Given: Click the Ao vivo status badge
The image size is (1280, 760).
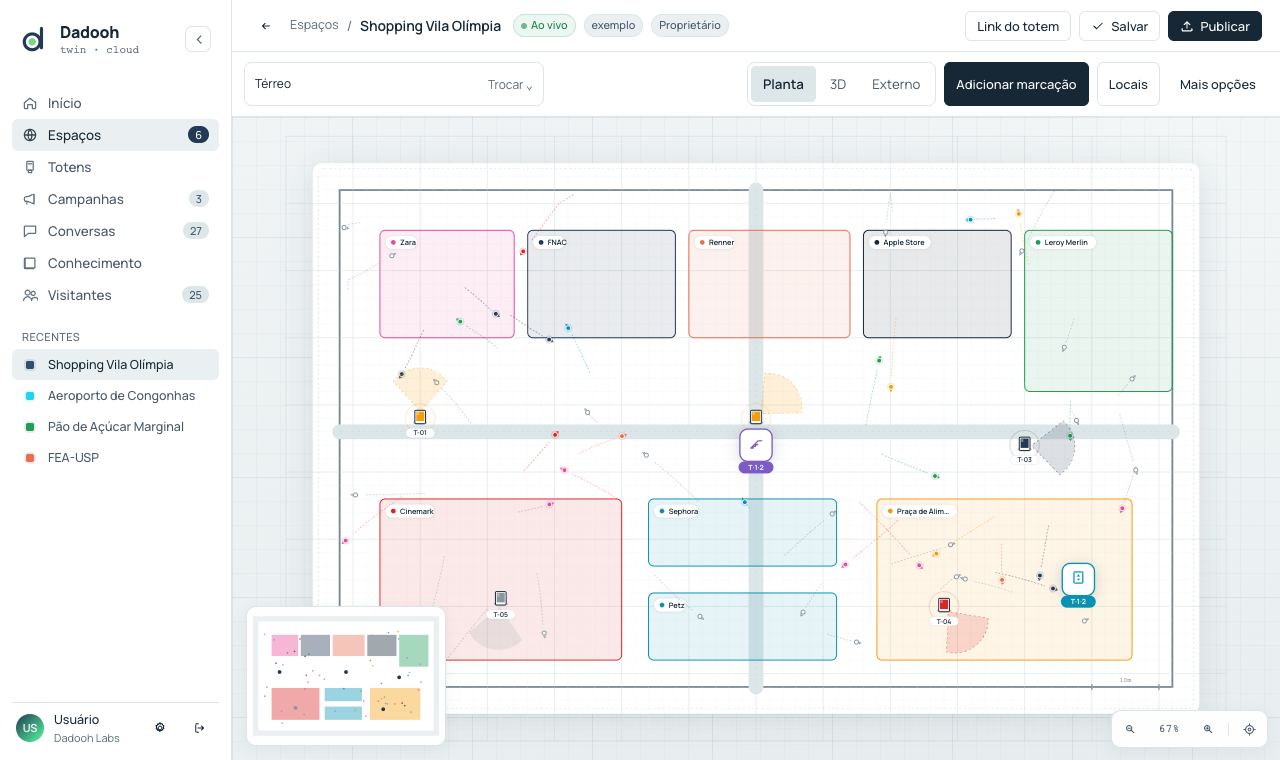Looking at the screenshot, I should click(544, 25).
